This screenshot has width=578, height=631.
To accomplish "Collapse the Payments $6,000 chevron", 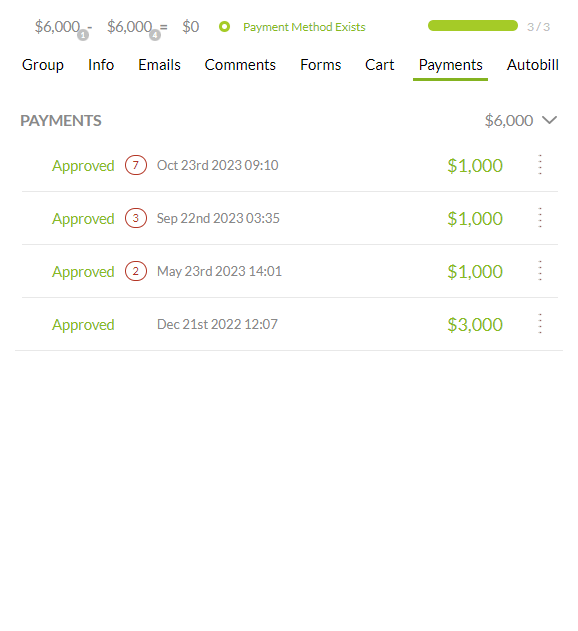I will click(549, 120).
